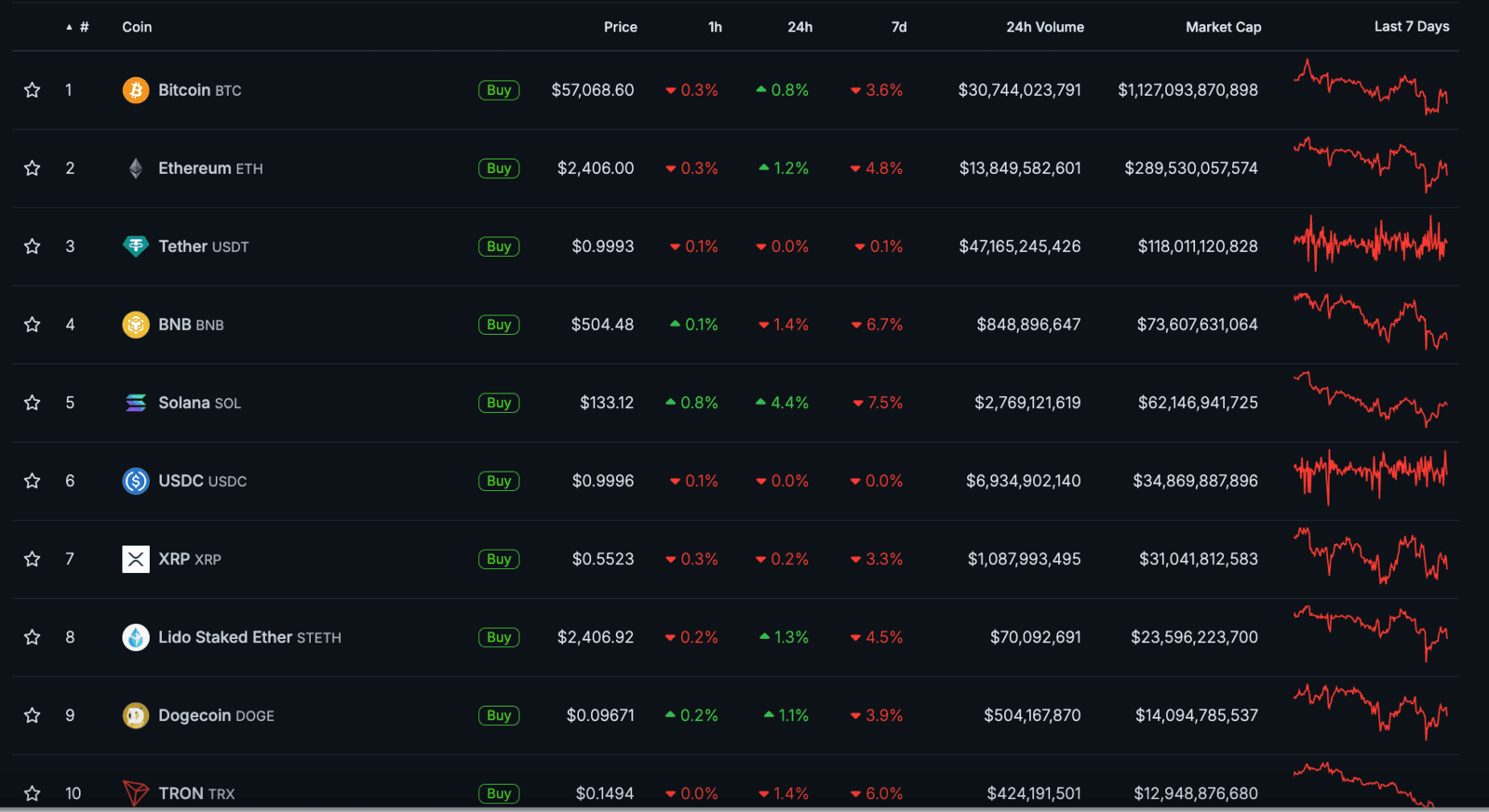The width and height of the screenshot is (1489, 812).
Task: Click Dogecoin market cap $14,094,785,537
Action: (x=1197, y=715)
